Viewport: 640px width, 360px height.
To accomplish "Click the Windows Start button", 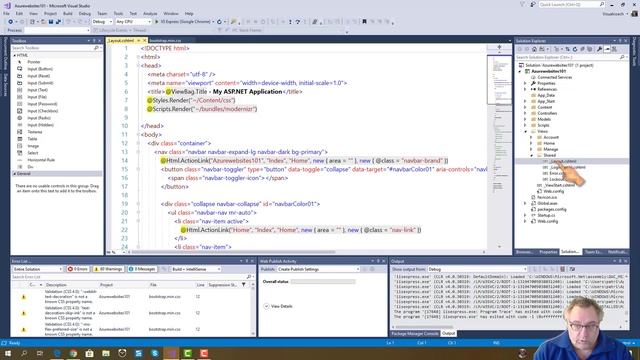I will pyautogui.click(x=7, y=353).
